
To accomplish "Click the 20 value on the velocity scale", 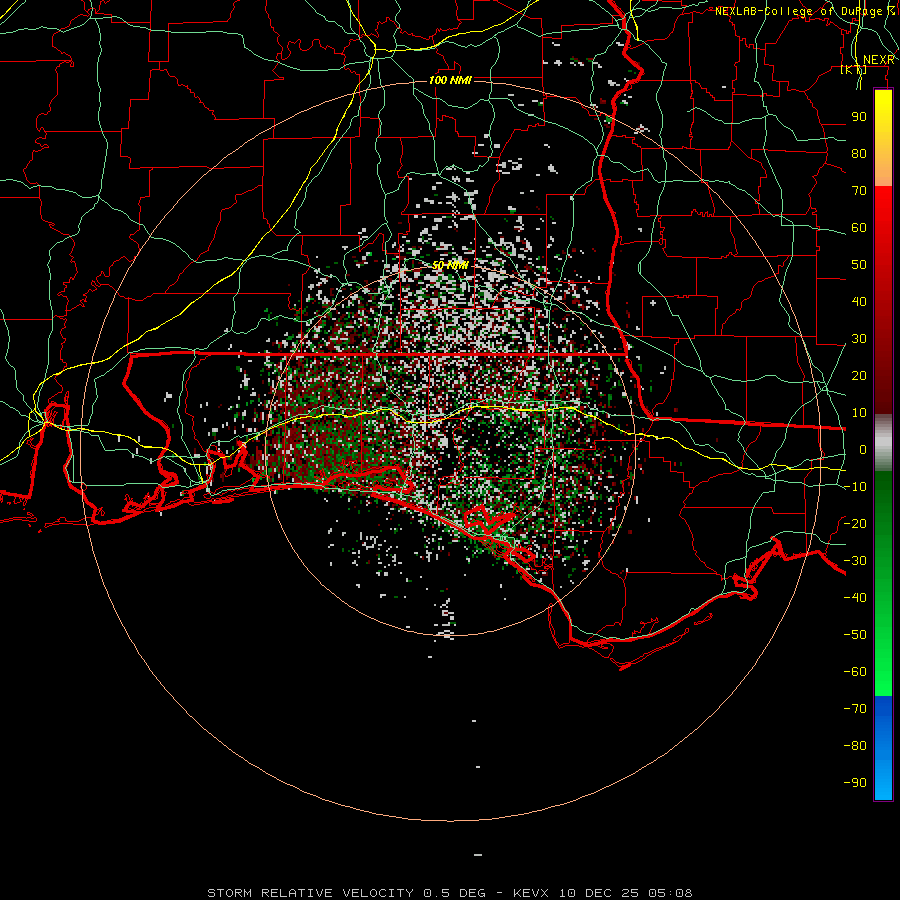I will pyautogui.click(x=859, y=375).
